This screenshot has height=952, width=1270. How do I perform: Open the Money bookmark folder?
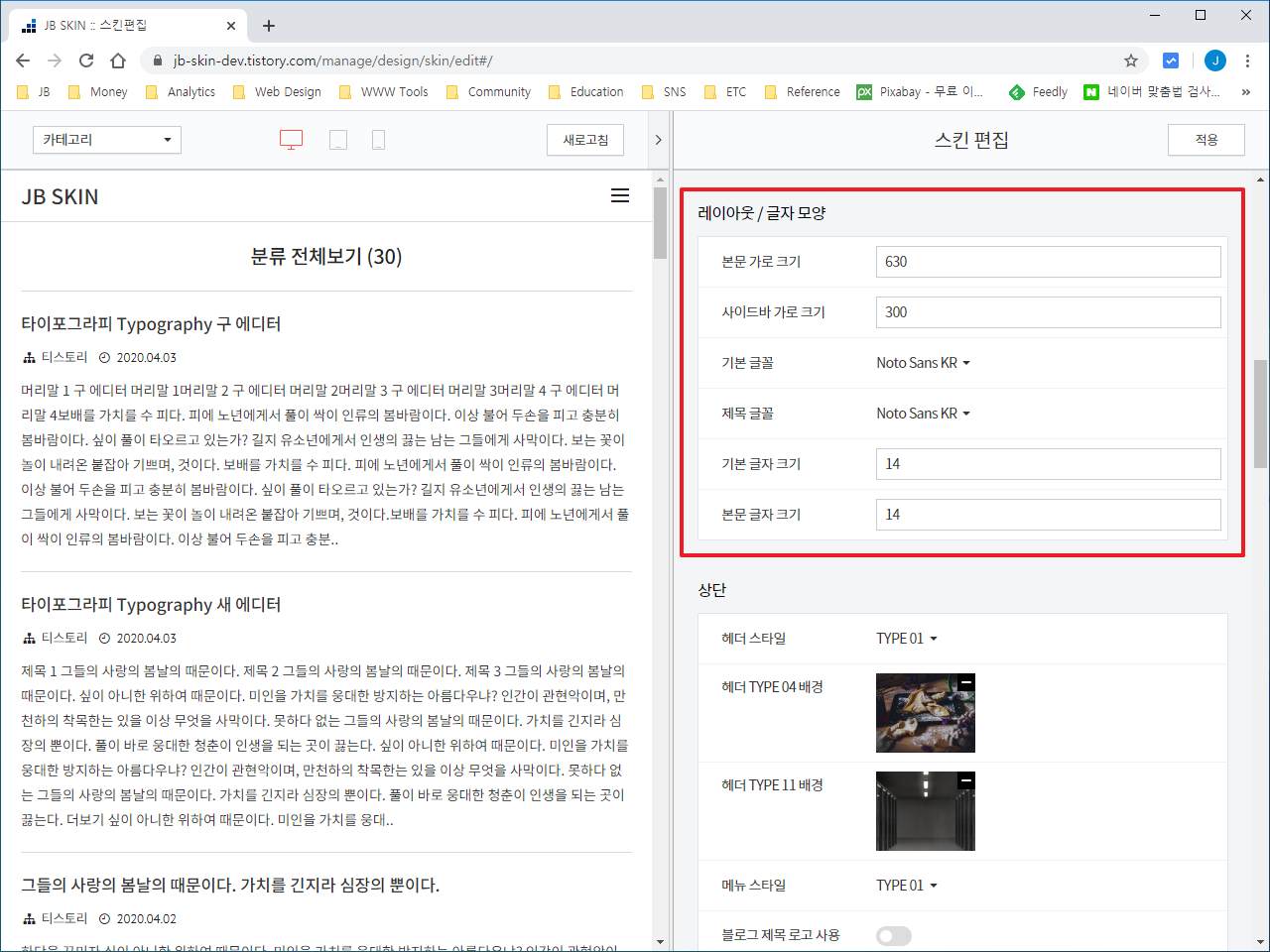click(x=97, y=91)
